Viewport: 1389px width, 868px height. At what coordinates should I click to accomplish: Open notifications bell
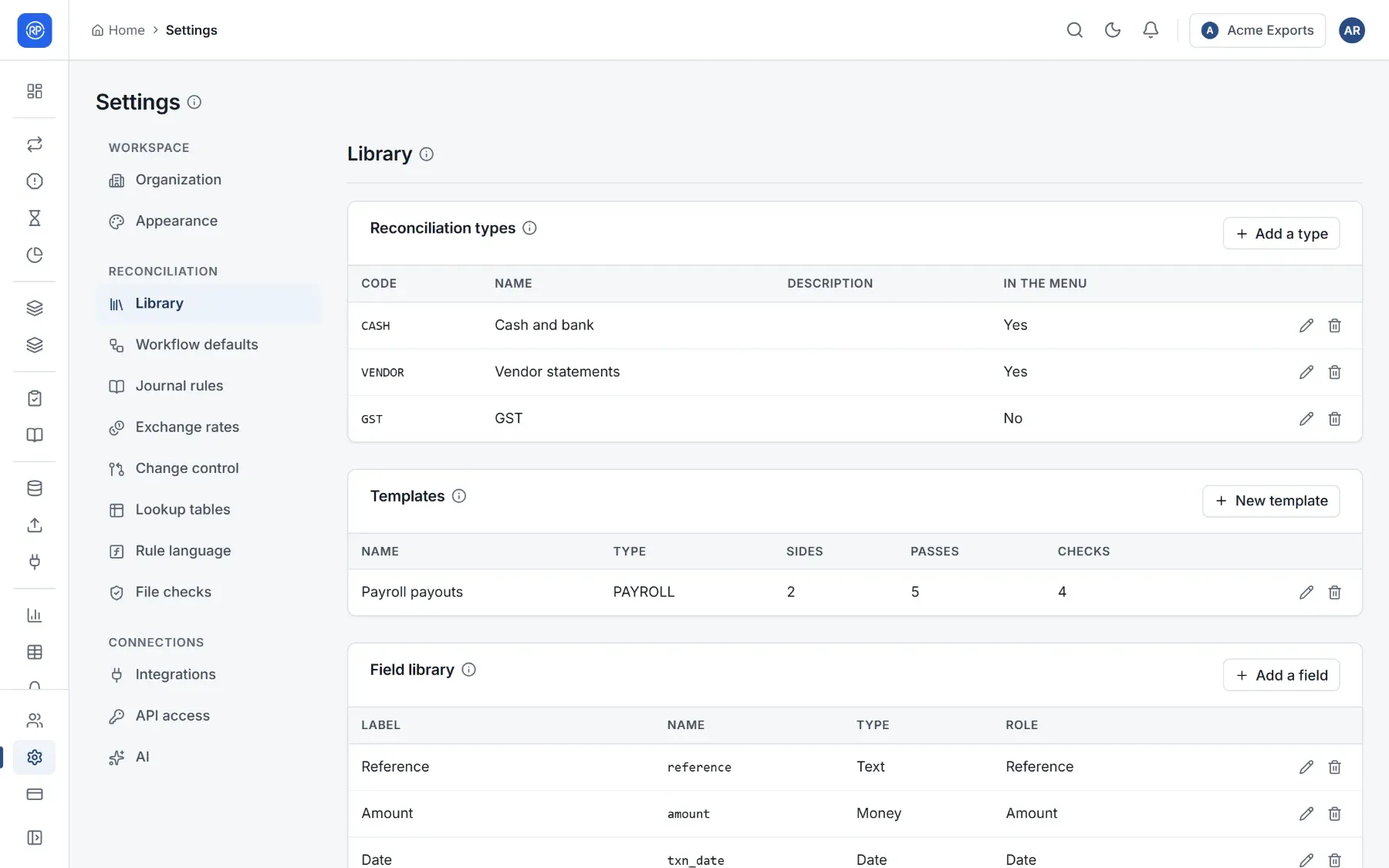(x=1150, y=30)
